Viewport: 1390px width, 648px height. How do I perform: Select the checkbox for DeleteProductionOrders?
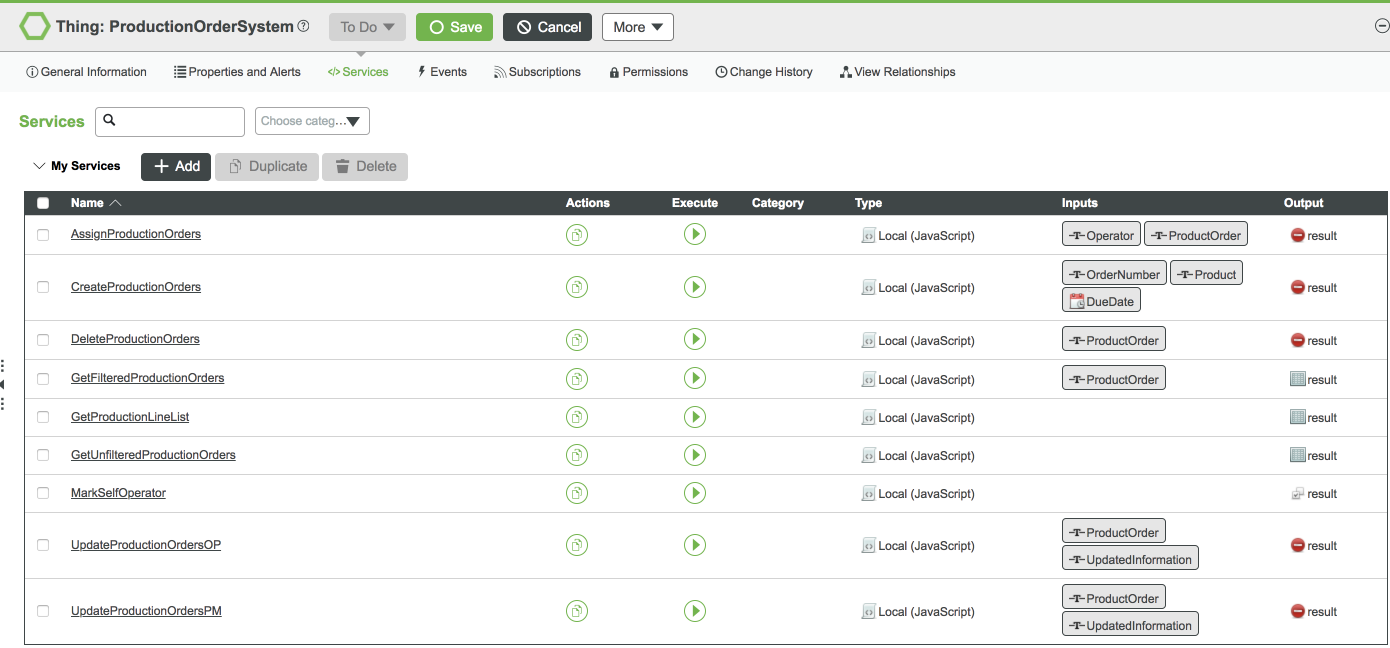(42, 340)
